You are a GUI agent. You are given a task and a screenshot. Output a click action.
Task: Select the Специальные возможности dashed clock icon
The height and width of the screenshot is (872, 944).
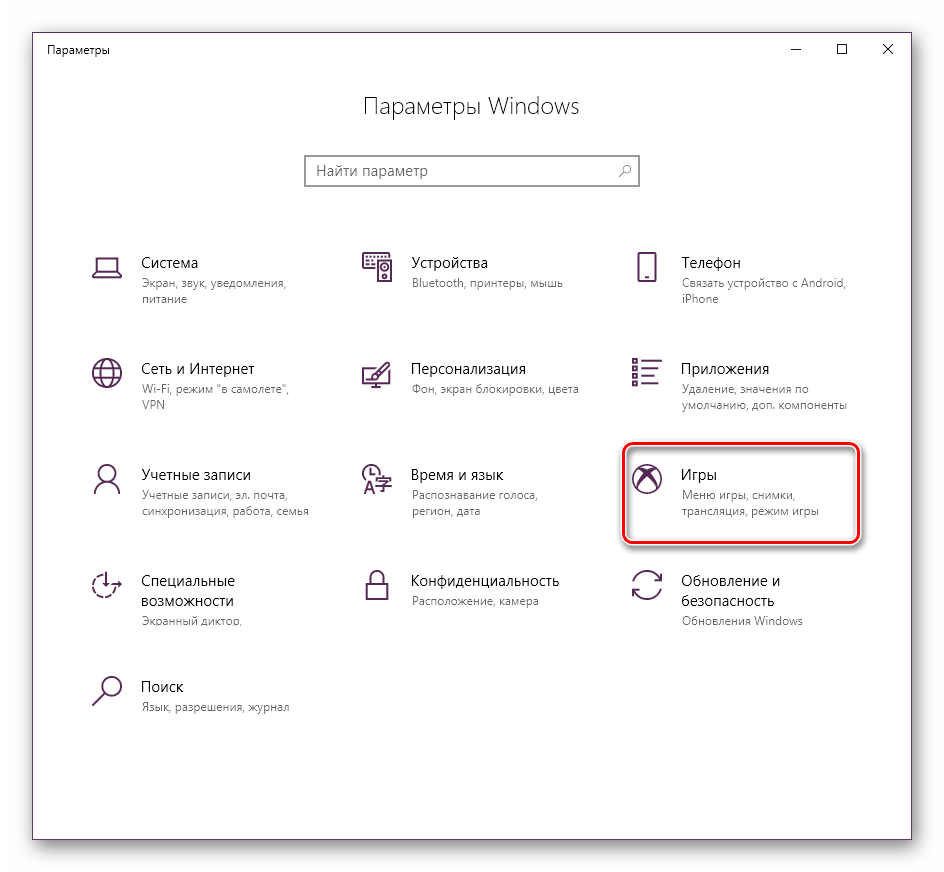pos(106,585)
